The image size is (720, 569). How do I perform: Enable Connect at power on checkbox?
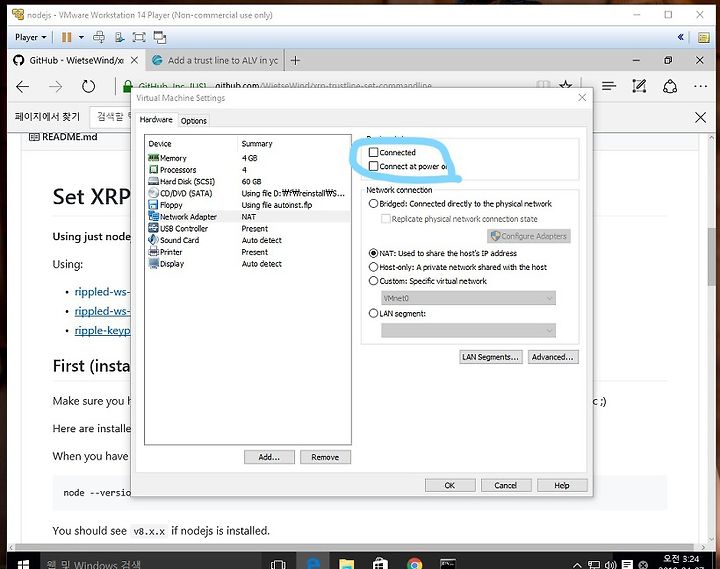coord(374,166)
